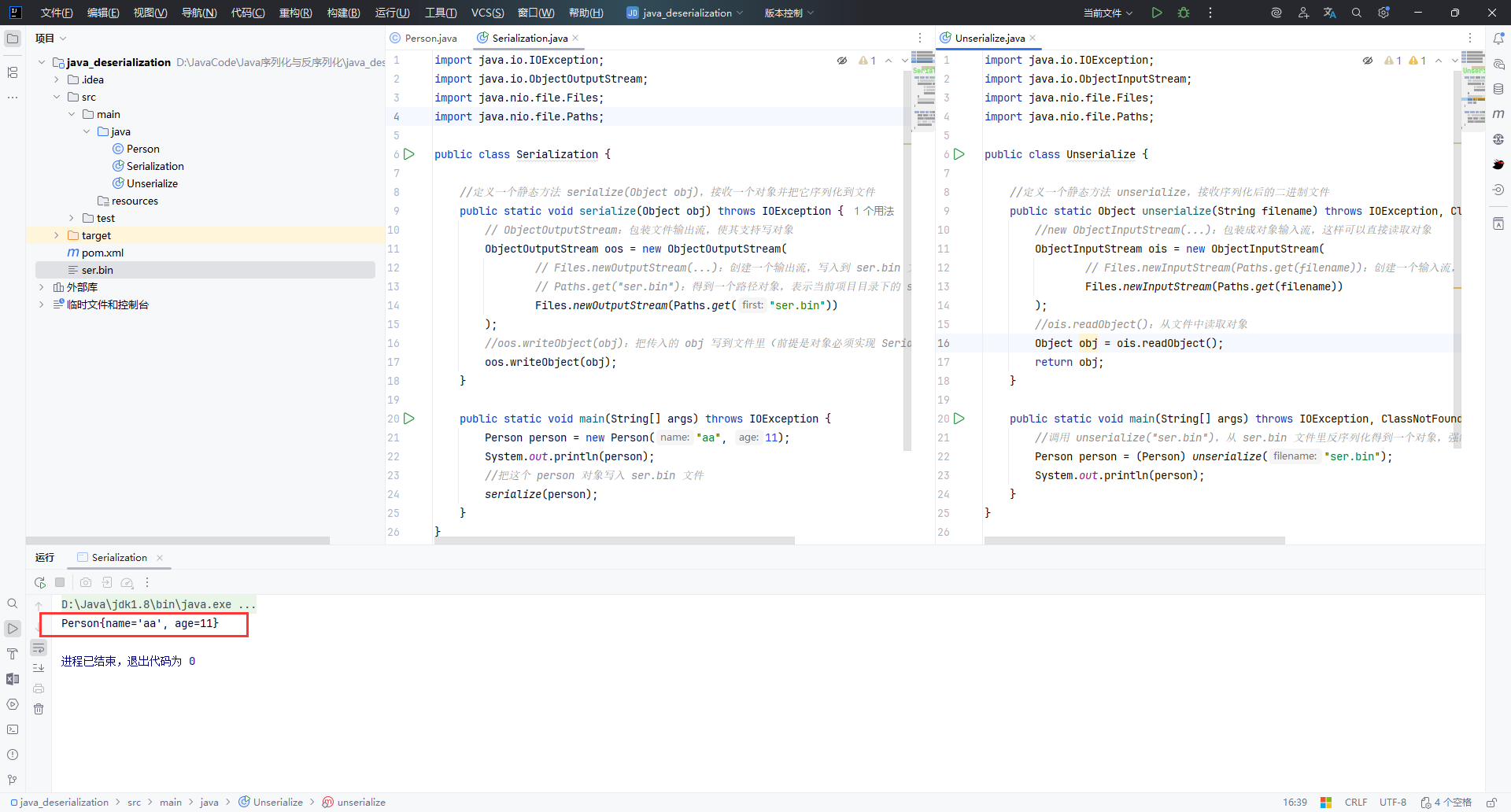Run main method gutter icon in Unserialize.java
The width and height of the screenshot is (1511, 812).
pos(959,419)
